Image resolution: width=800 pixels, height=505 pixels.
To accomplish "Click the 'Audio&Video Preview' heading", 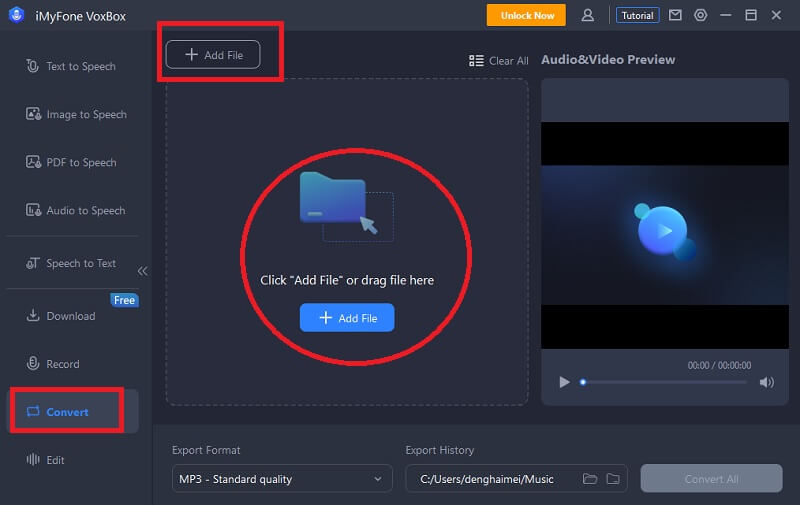I will (x=608, y=60).
